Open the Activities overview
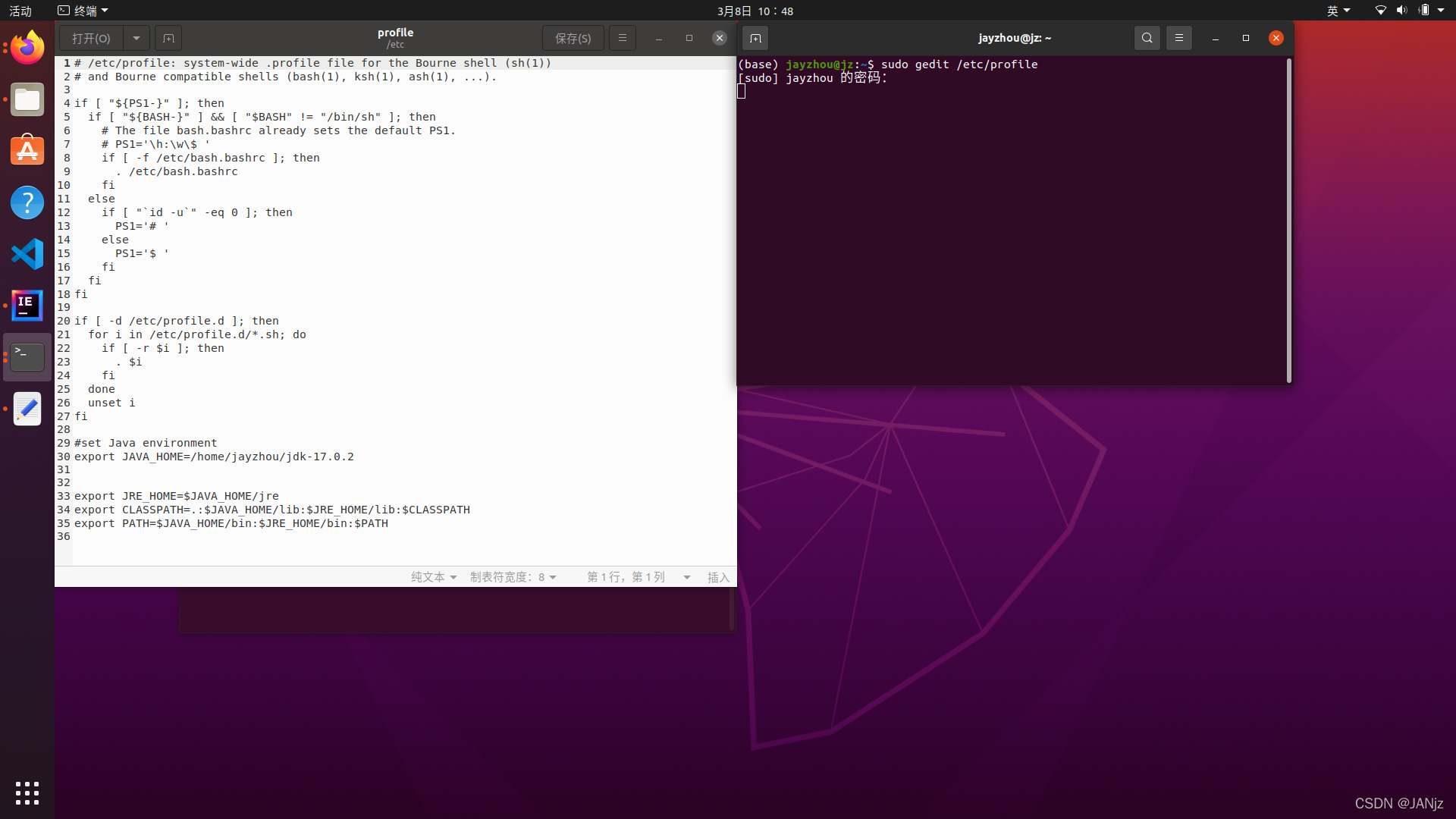Viewport: 1456px width, 819px height. tap(20, 11)
